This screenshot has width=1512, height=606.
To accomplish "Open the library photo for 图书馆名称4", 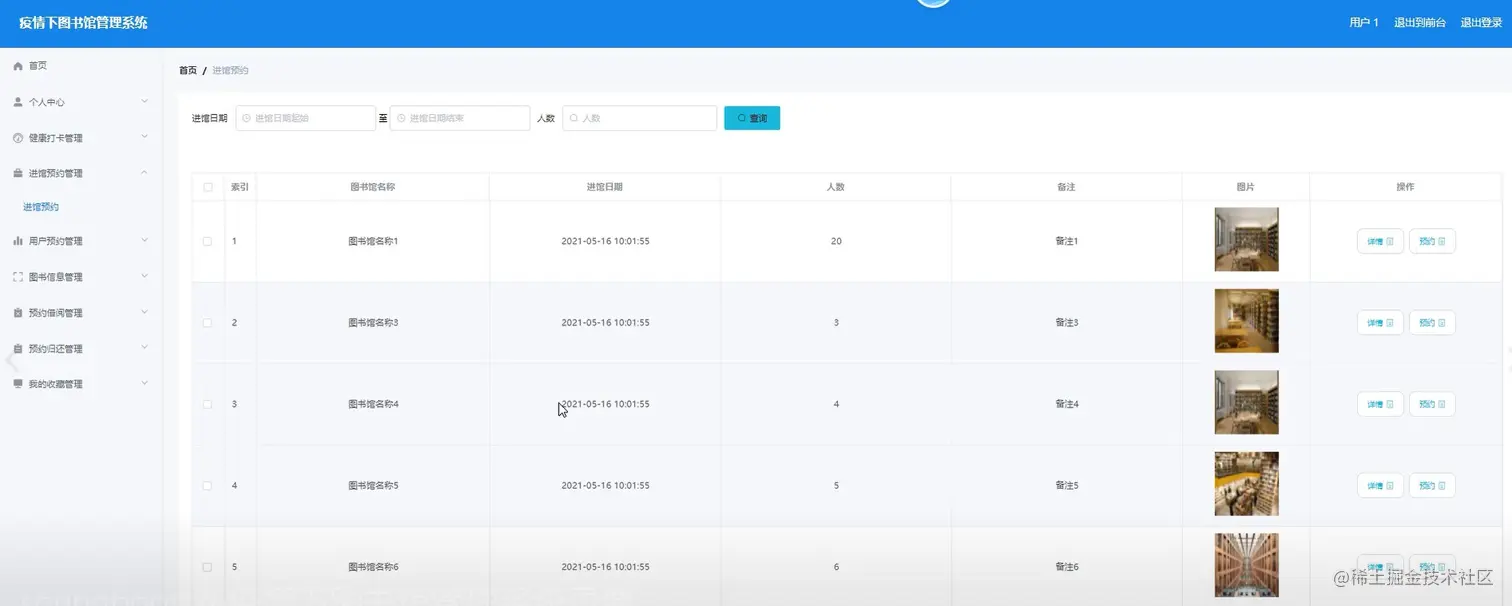I will 1246,402.
